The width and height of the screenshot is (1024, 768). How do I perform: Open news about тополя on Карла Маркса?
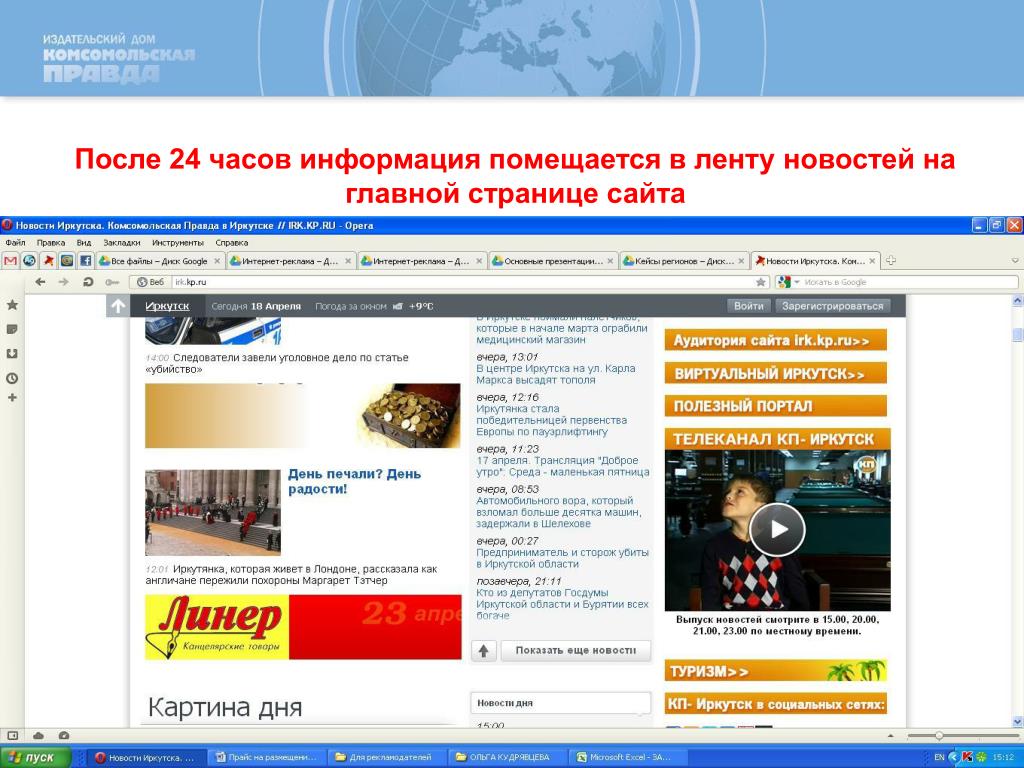(x=556, y=374)
